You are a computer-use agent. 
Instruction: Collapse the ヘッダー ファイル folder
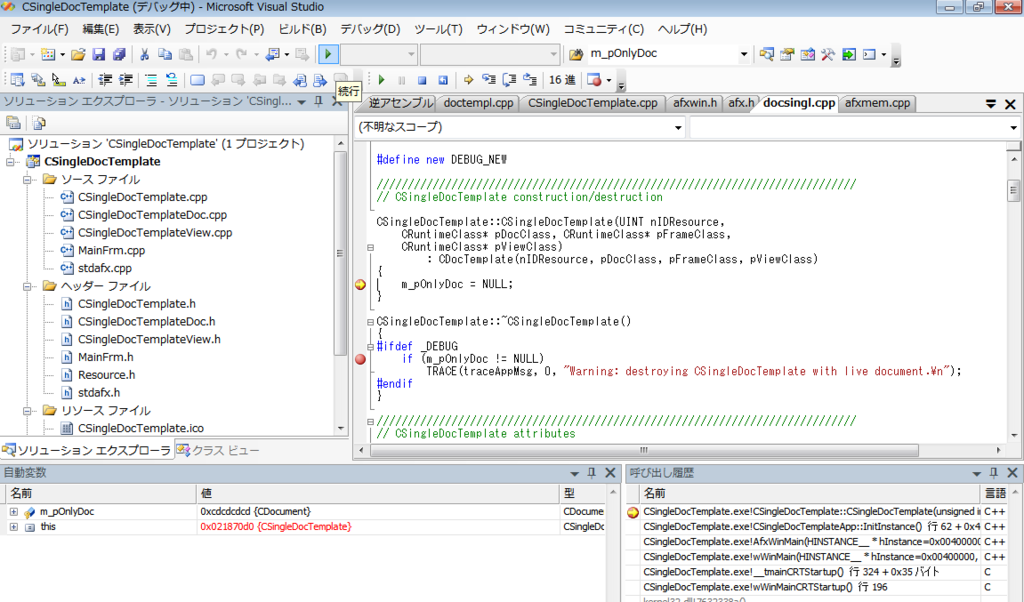pos(28,286)
